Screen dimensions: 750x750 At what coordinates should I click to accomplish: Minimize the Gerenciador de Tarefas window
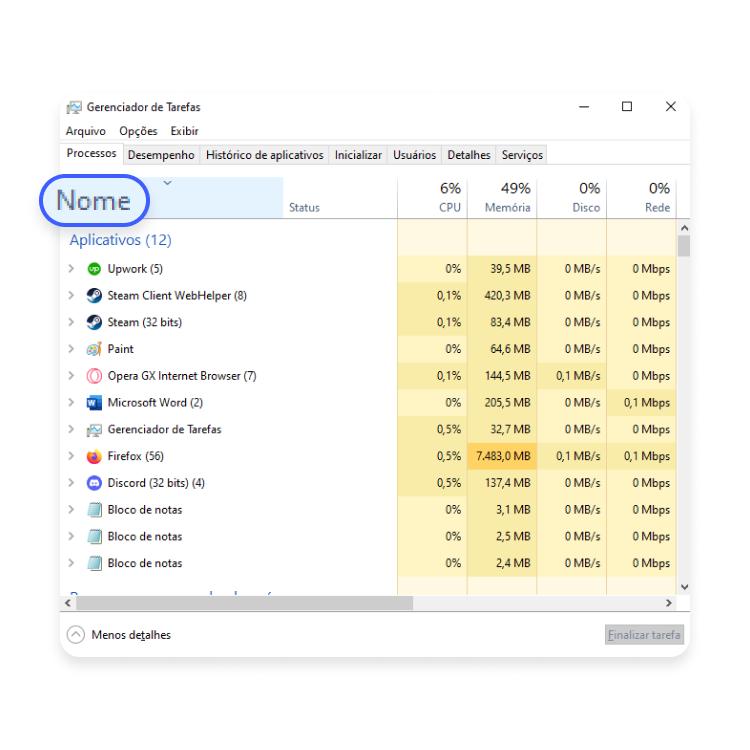coord(584,107)
